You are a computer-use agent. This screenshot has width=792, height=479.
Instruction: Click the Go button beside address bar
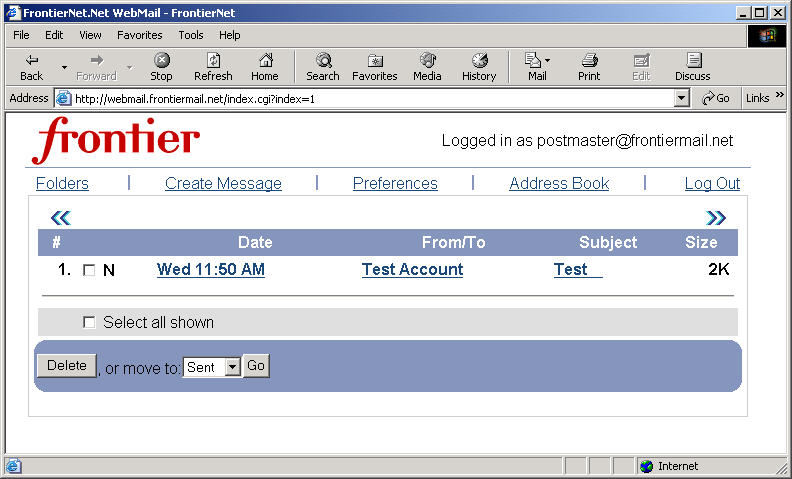[x=716, y=98]
